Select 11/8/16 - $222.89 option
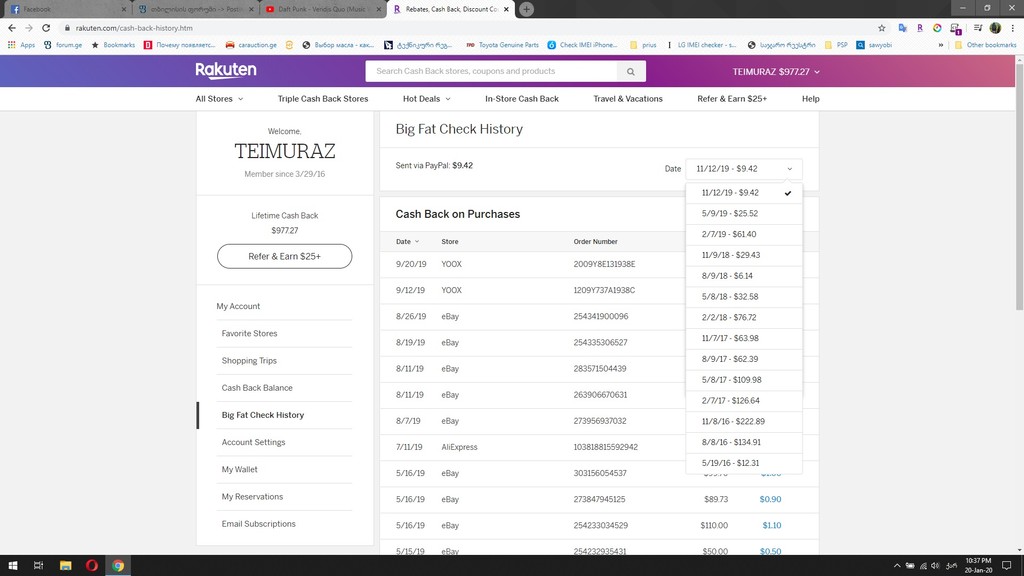The image size is (1024, 576). coord(744,421)
